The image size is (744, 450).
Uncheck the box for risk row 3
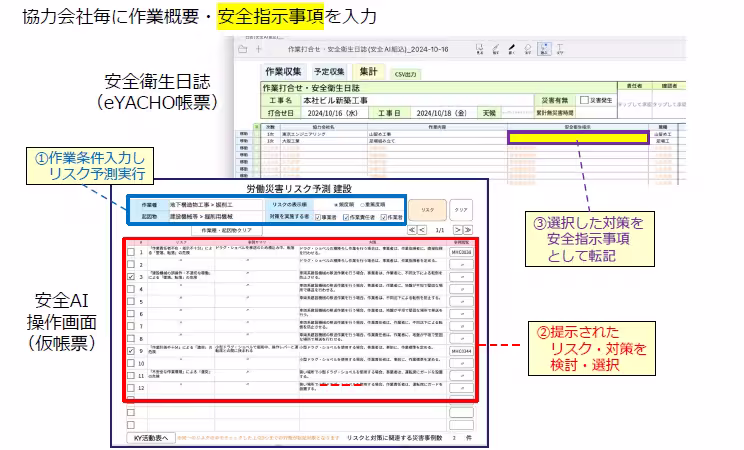point(131,276)
